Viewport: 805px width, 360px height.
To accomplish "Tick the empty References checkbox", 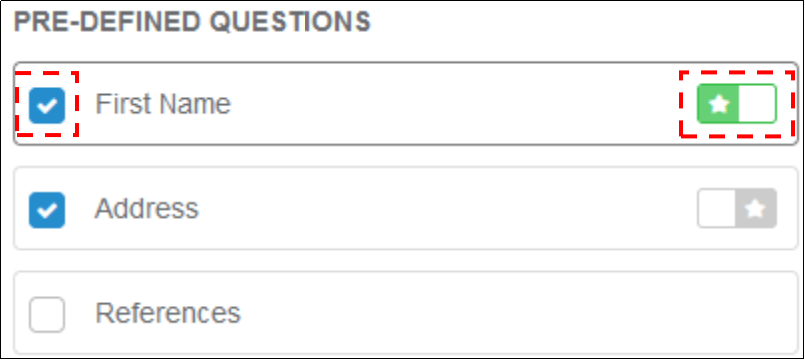I will pos(47,314).
